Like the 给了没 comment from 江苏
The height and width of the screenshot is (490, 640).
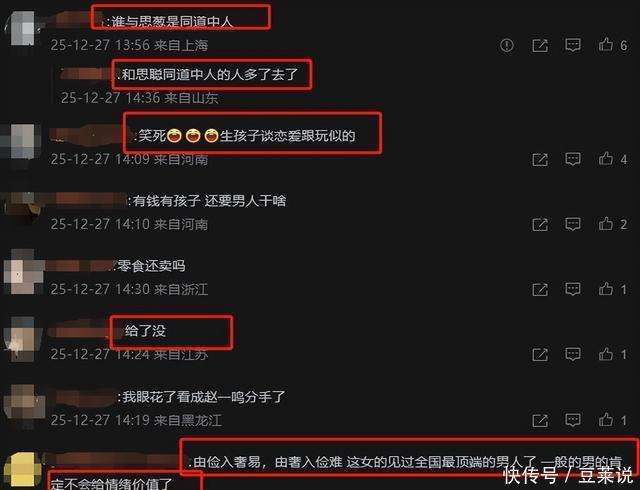click(x=606, y=354)
